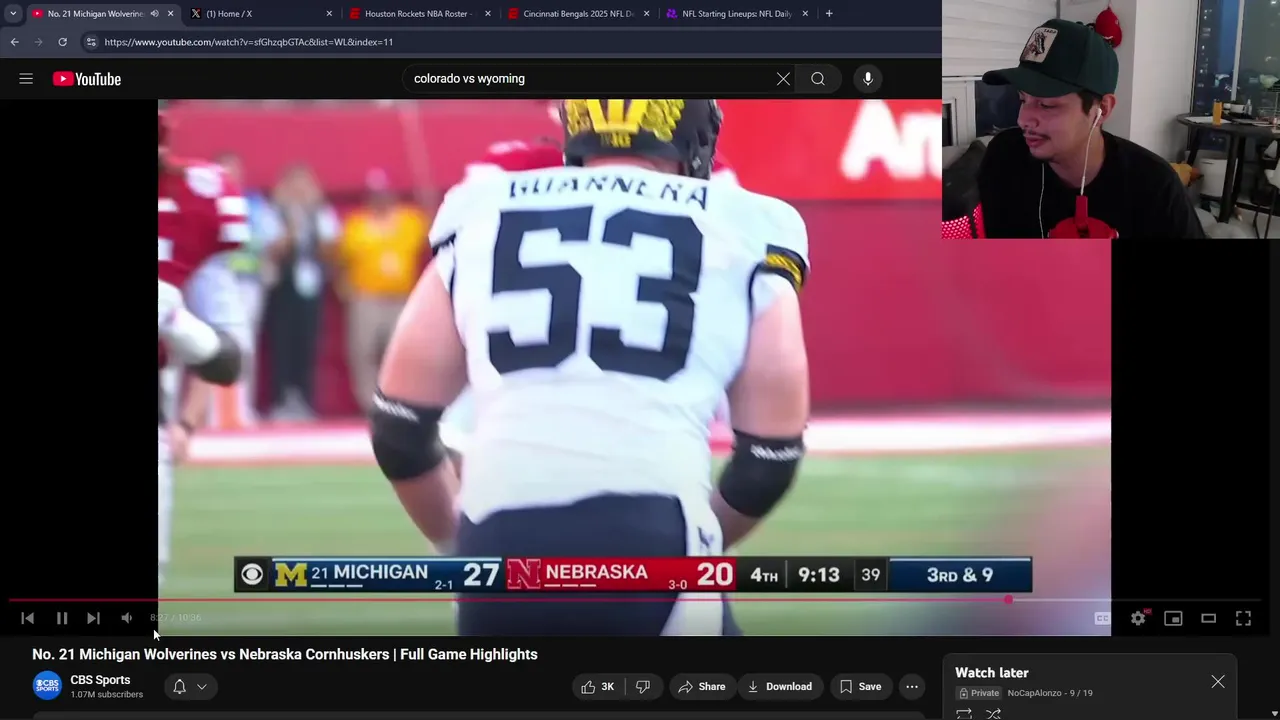Image resolution: width=1280 pixels, height=720 pixels.
Task: Click the Private playlist status label
Action: 979,693
